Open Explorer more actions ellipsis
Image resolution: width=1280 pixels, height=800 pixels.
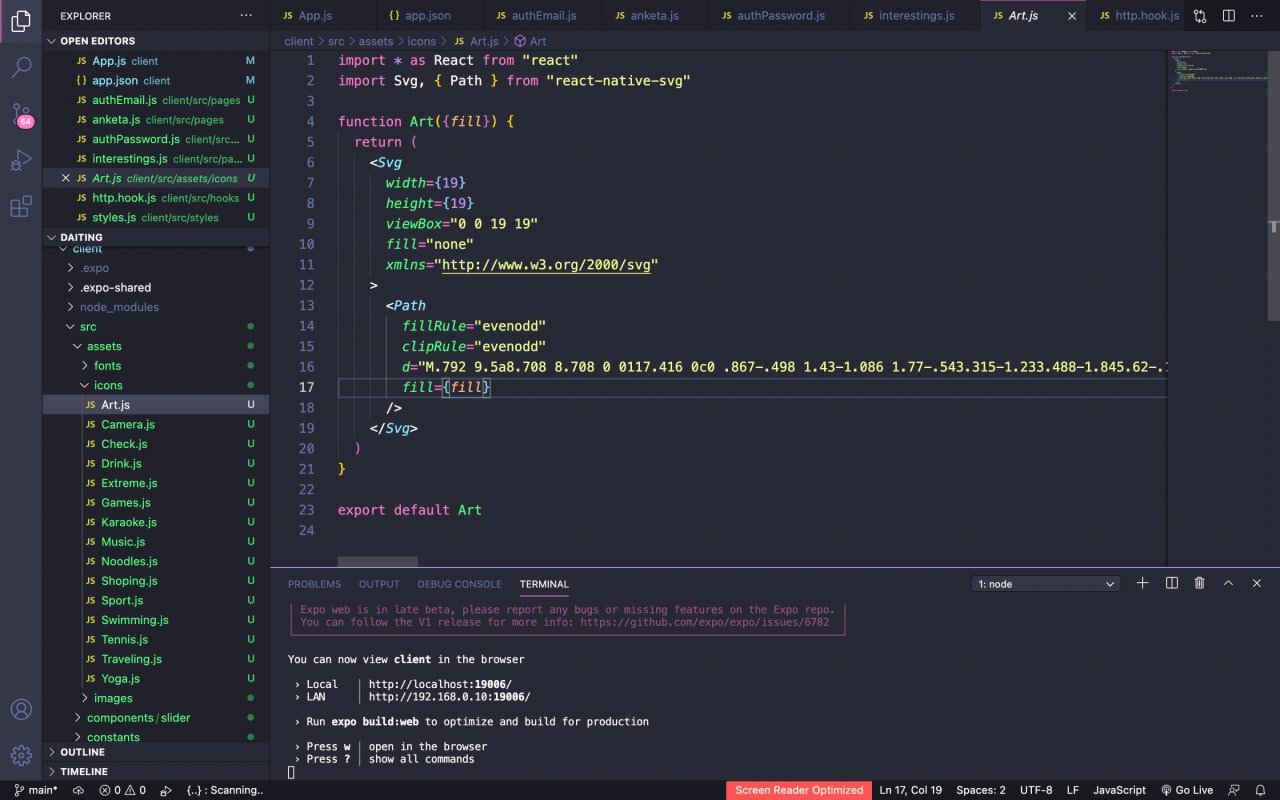(x=246, y=16)
